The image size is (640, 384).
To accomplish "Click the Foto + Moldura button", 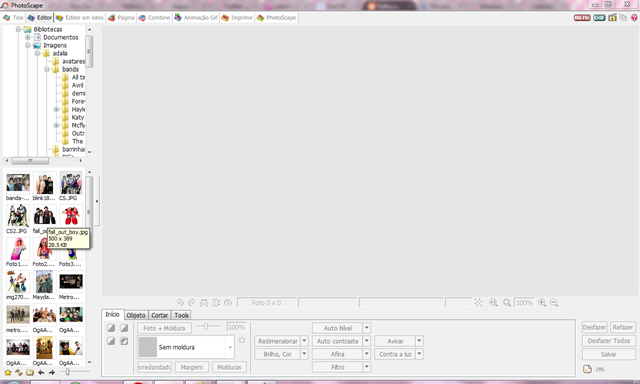I will (x=164, y=328).
